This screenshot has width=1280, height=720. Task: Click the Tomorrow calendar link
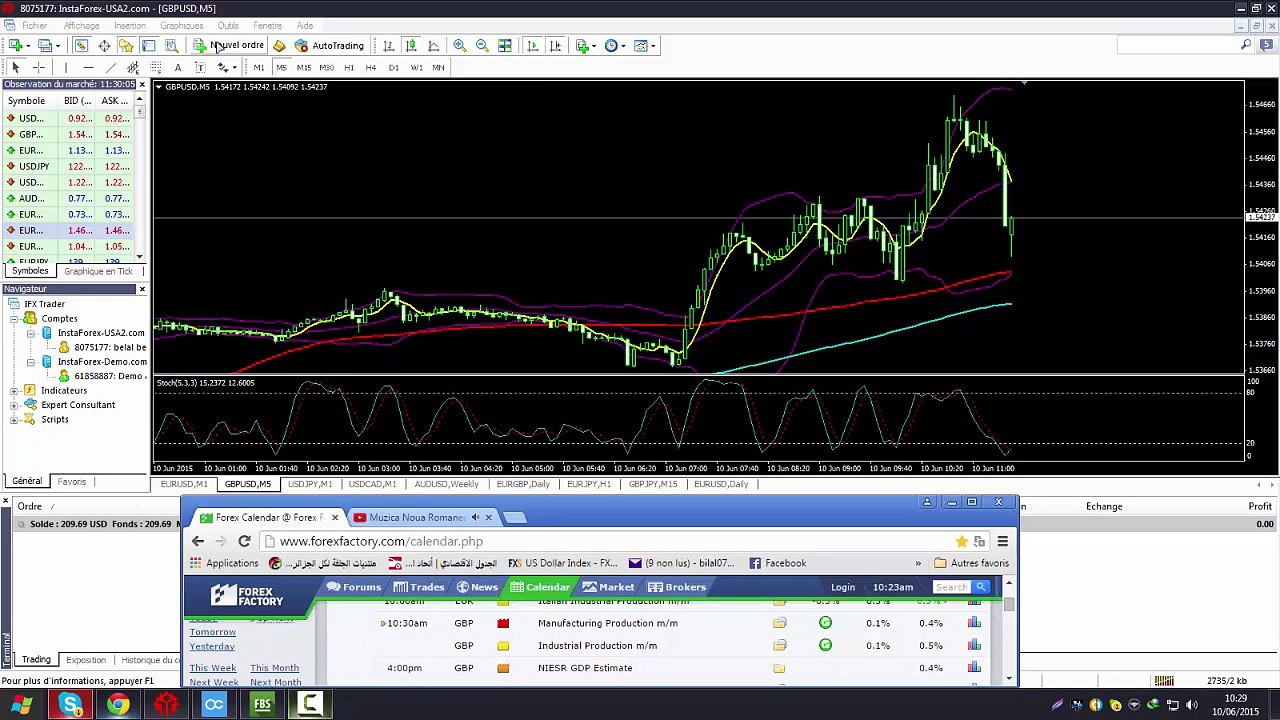(x=213, y=632)
